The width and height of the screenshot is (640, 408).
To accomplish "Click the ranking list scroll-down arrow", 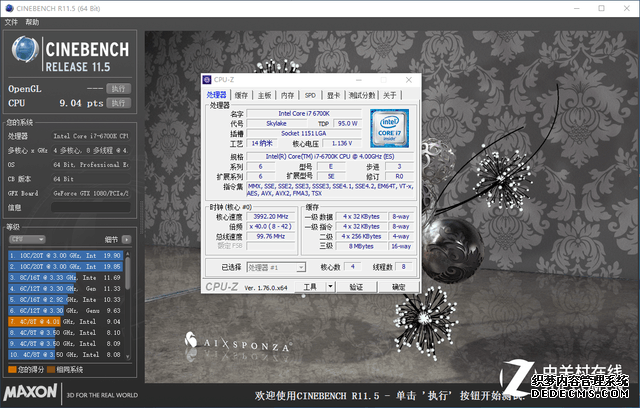I will pos(128,357).
